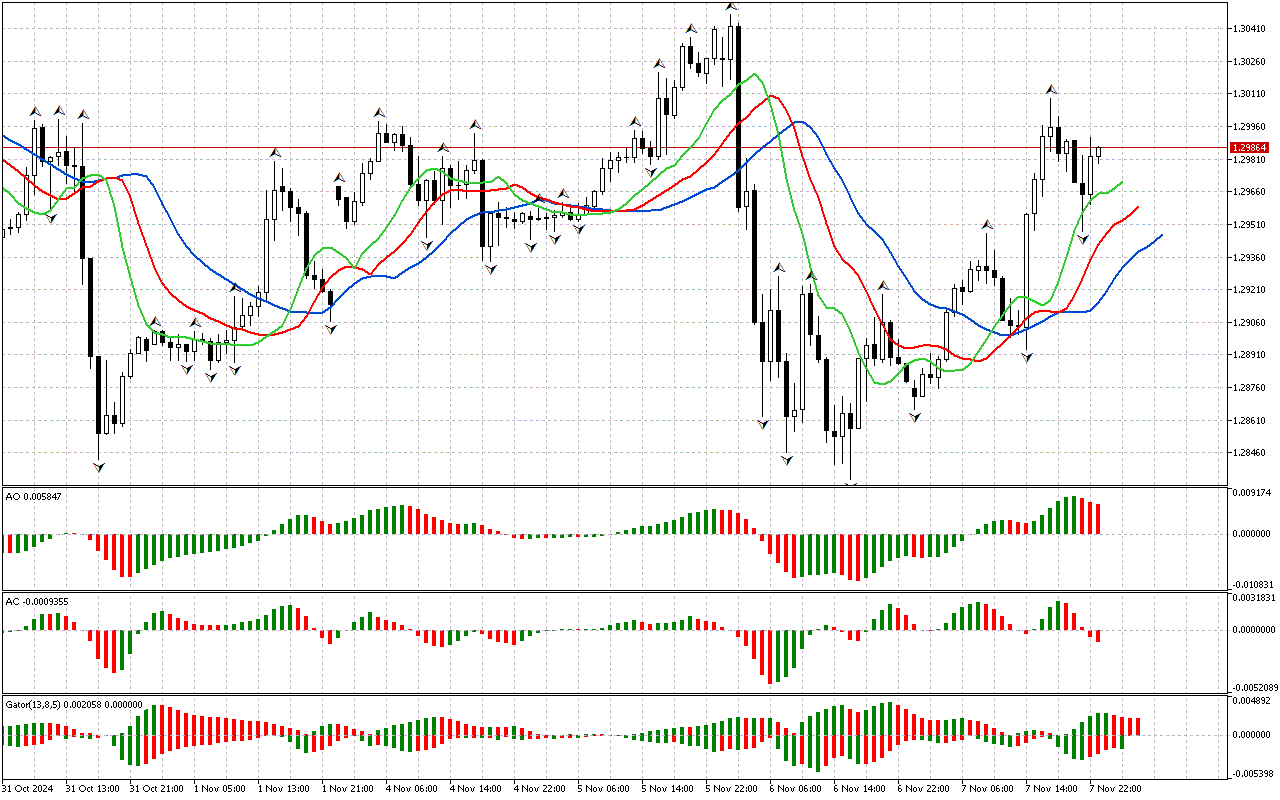This screenshot has width=1280, height=800.
Task: Click the 1 Nov 05:00 time label
Action: click(220, 789)
